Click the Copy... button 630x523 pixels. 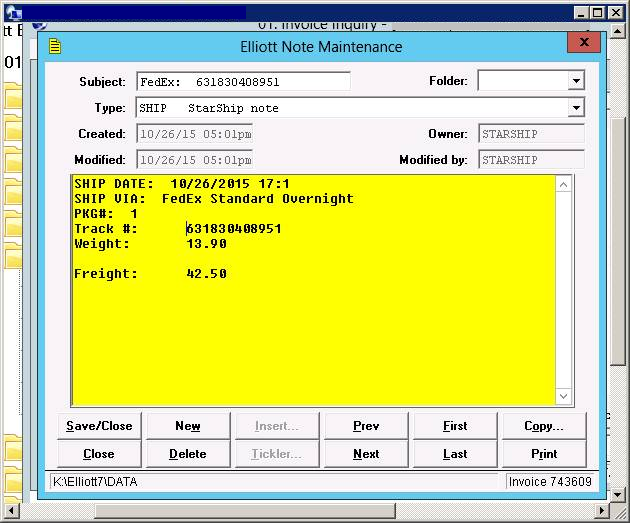click(544, 426)
